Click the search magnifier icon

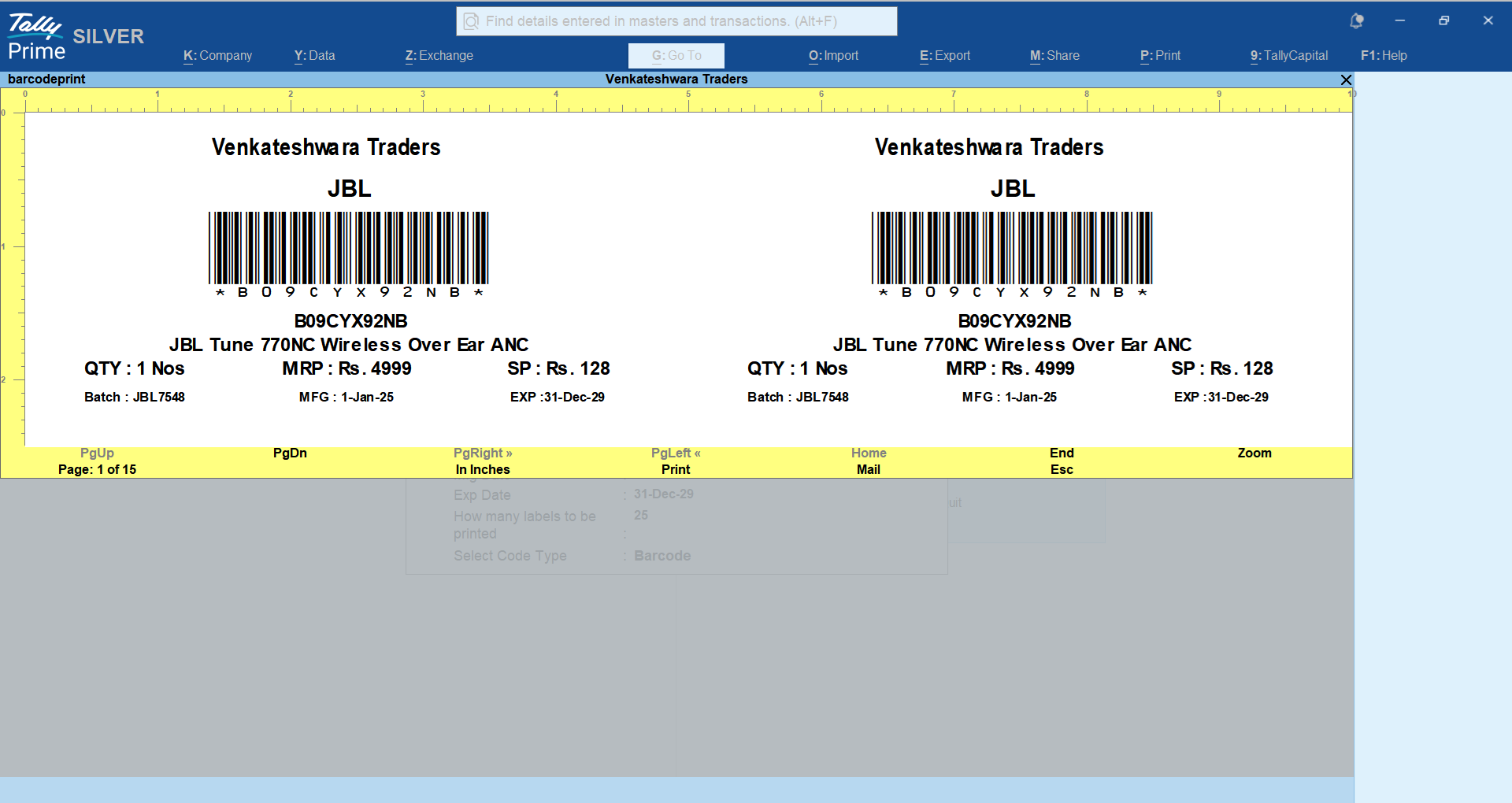tap(471, 21)
